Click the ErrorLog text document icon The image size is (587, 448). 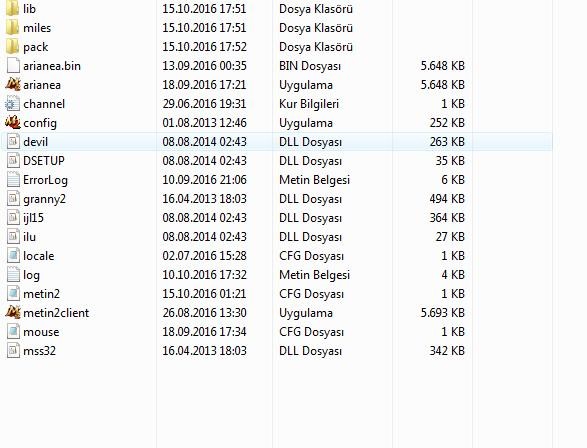click(x=13, y=180)
